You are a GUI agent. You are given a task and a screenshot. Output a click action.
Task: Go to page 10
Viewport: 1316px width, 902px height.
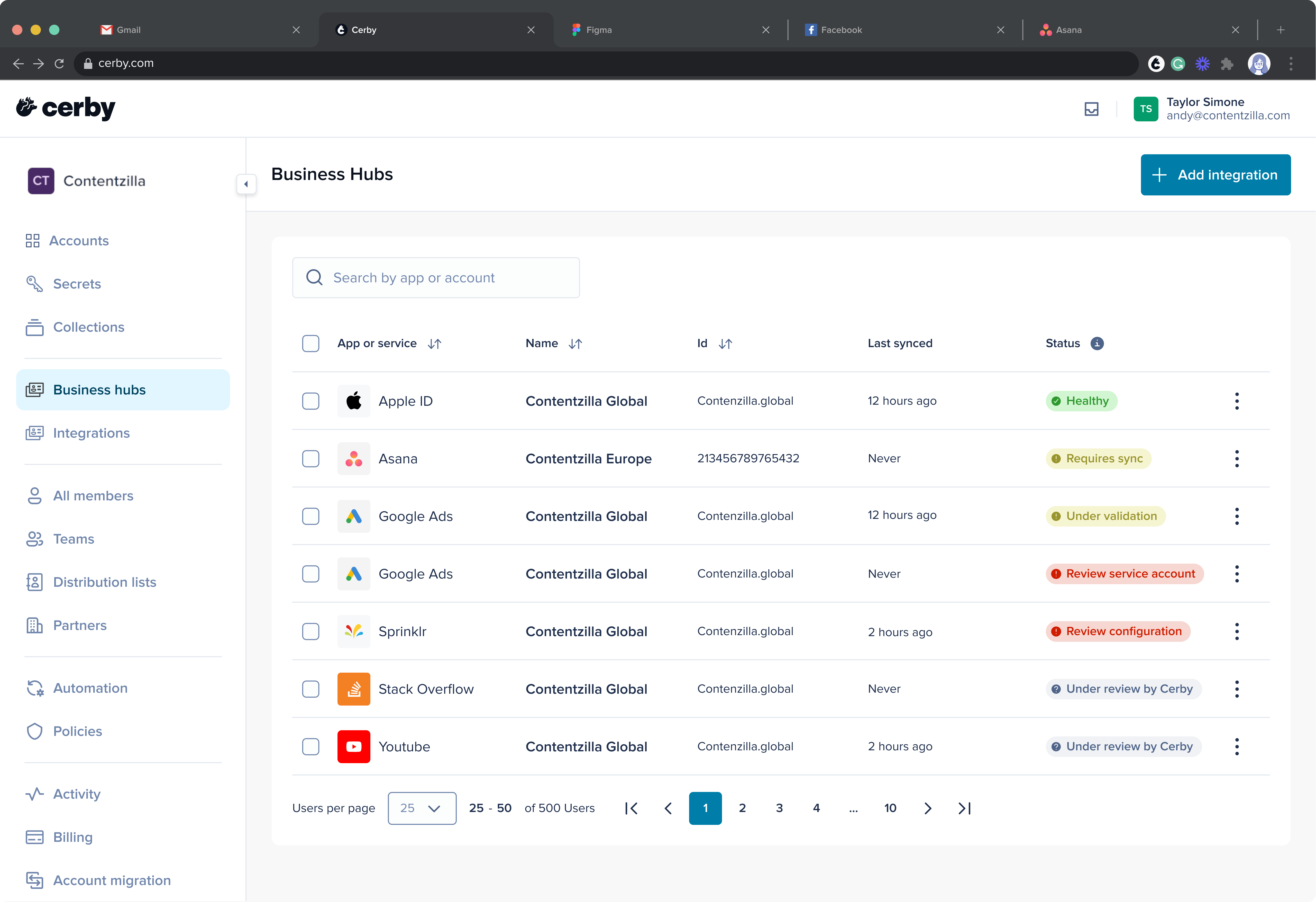click(890, 808)
